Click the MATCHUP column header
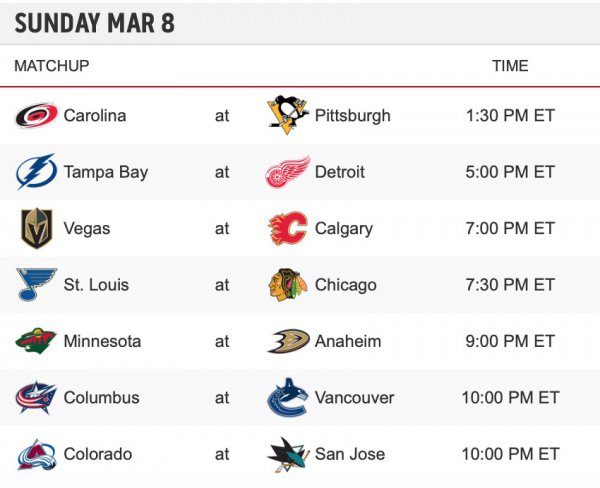Image resolution: width=600 pixels, height=488 pixels. [x=52, y=66]
